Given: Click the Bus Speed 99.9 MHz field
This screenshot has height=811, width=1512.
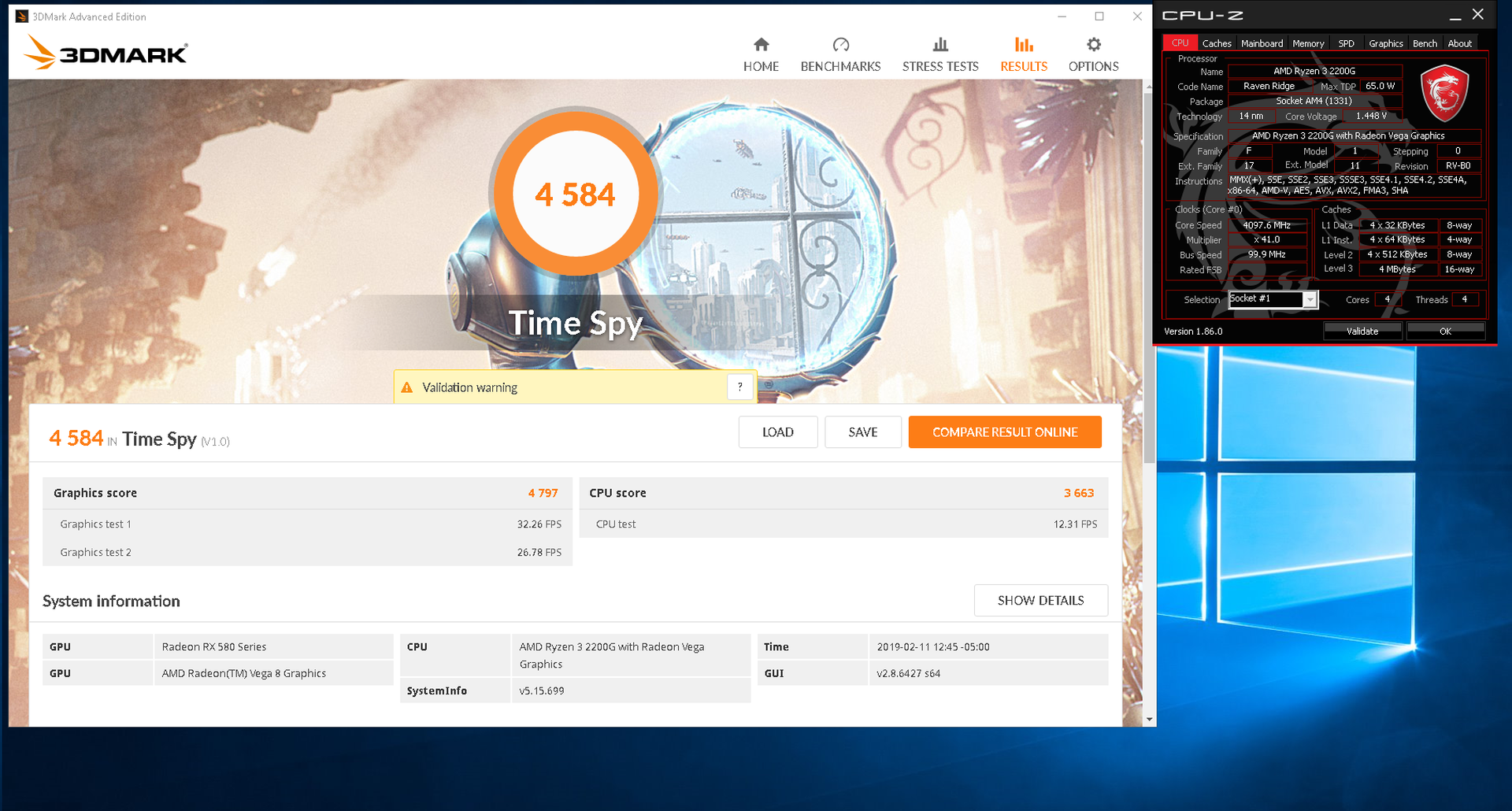Looking at the screenshot, I should point(1267,254).
